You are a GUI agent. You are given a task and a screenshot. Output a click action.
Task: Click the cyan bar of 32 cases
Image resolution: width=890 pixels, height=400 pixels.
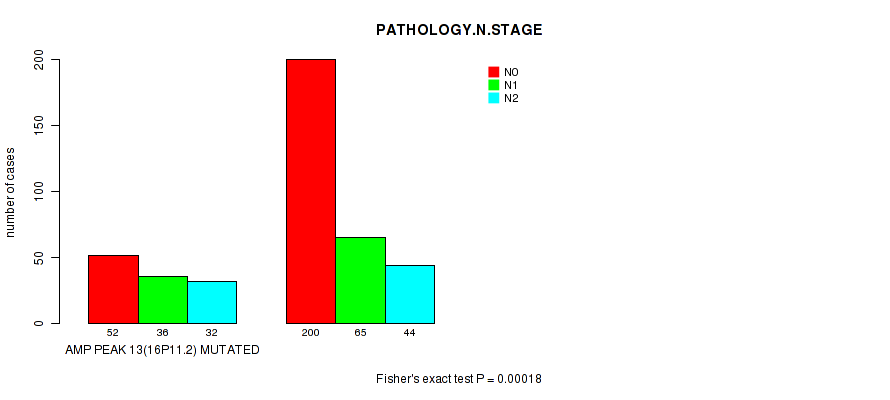[212, 302]
